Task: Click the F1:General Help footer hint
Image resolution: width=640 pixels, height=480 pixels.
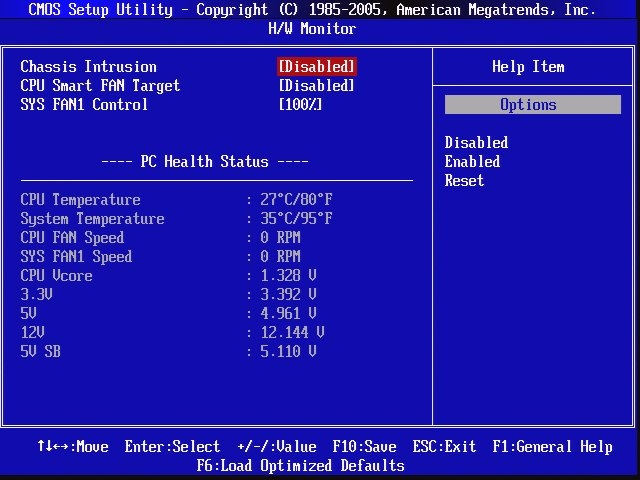Action: (x=552, y=447)
